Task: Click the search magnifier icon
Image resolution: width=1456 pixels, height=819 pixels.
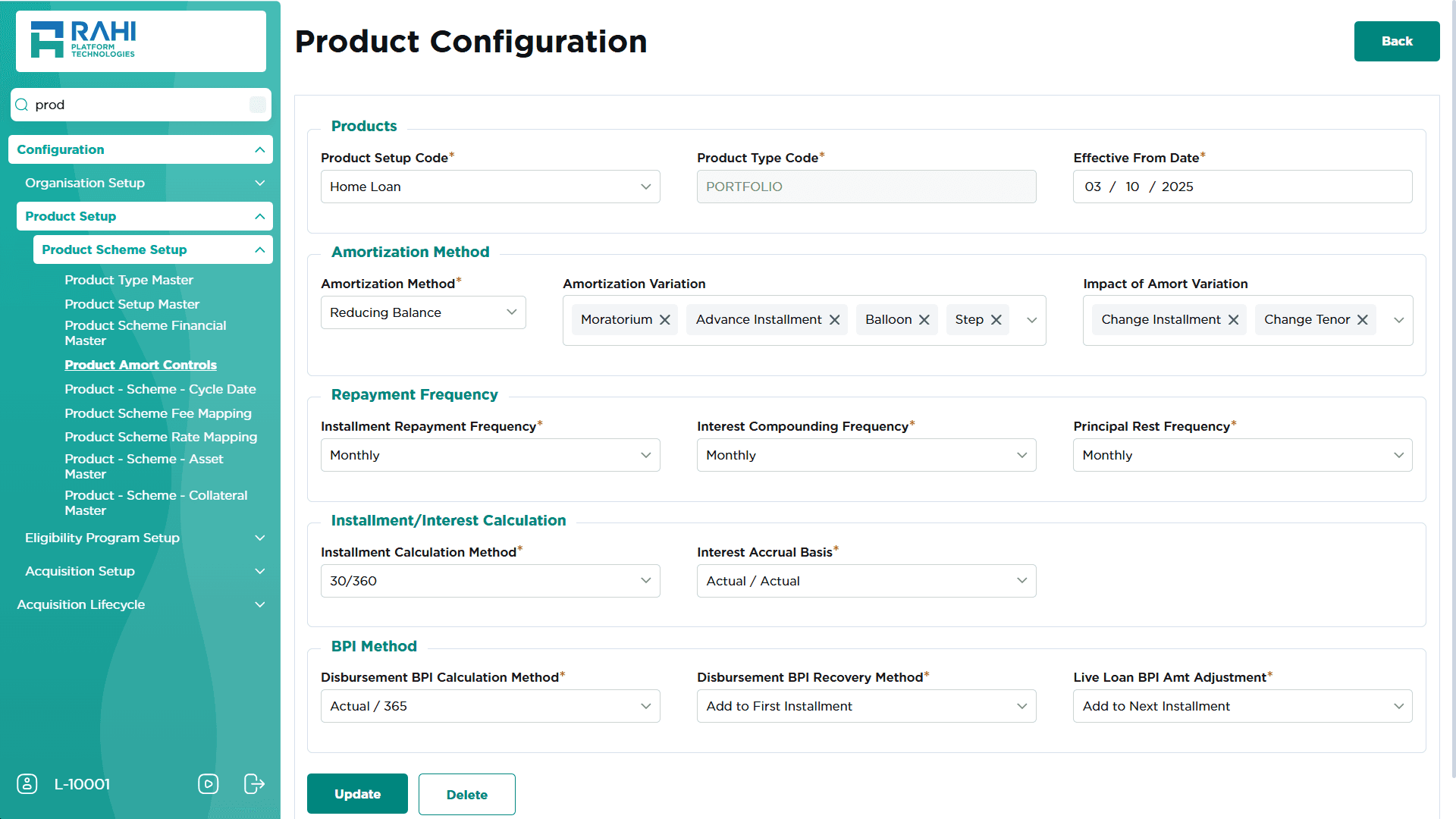Action: click(x=22, y=105)
